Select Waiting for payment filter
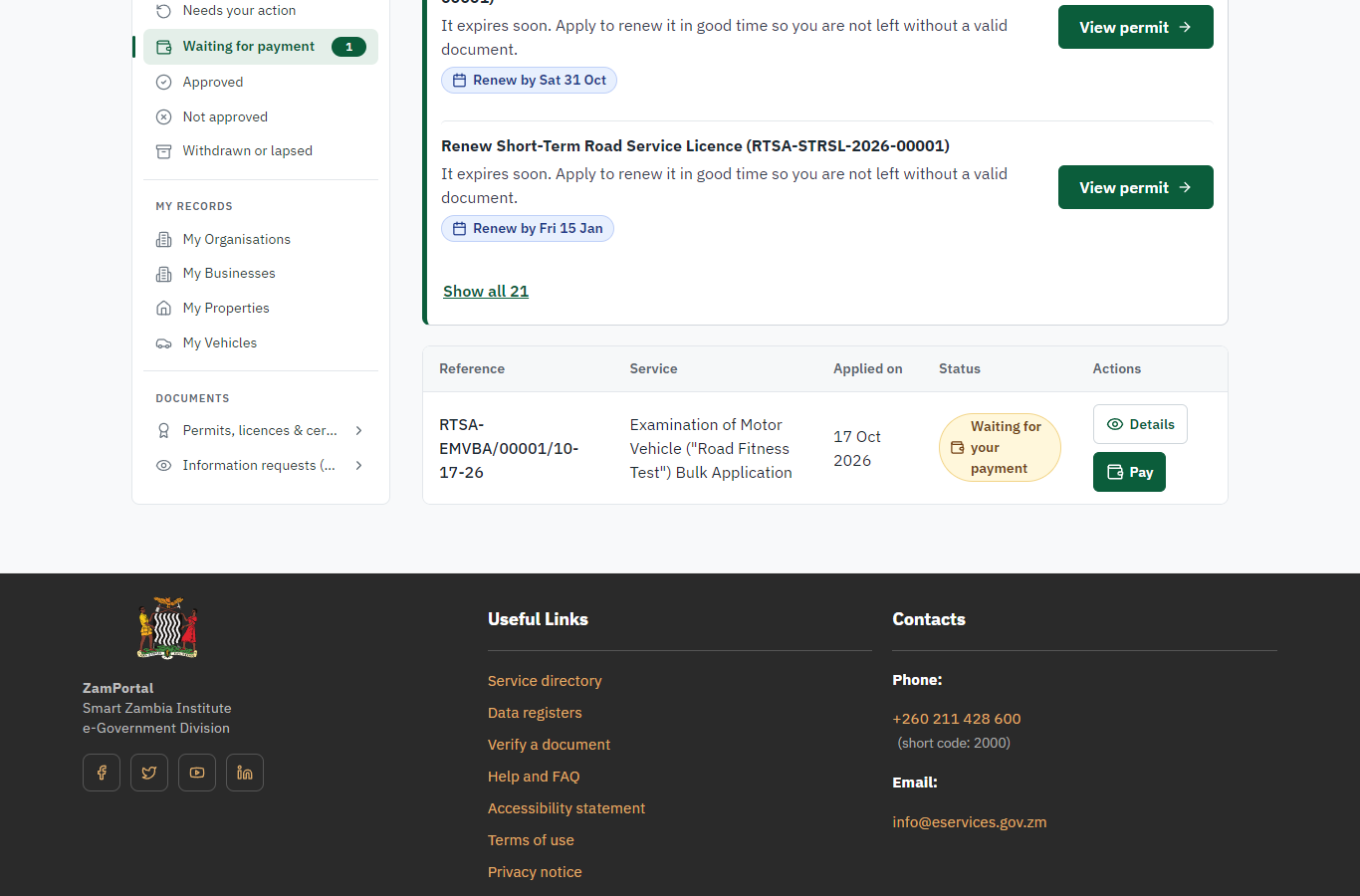 [x=261, y=47]
